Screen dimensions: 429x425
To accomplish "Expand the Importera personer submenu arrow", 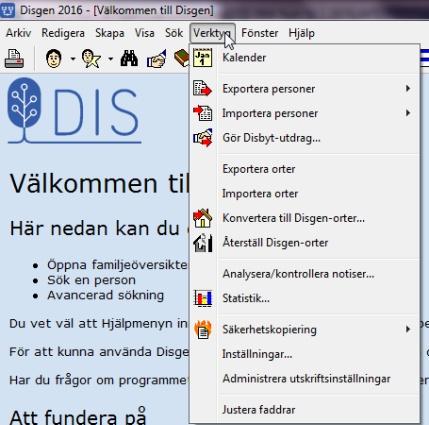I will pyautogui.click(x=408, y=113).
